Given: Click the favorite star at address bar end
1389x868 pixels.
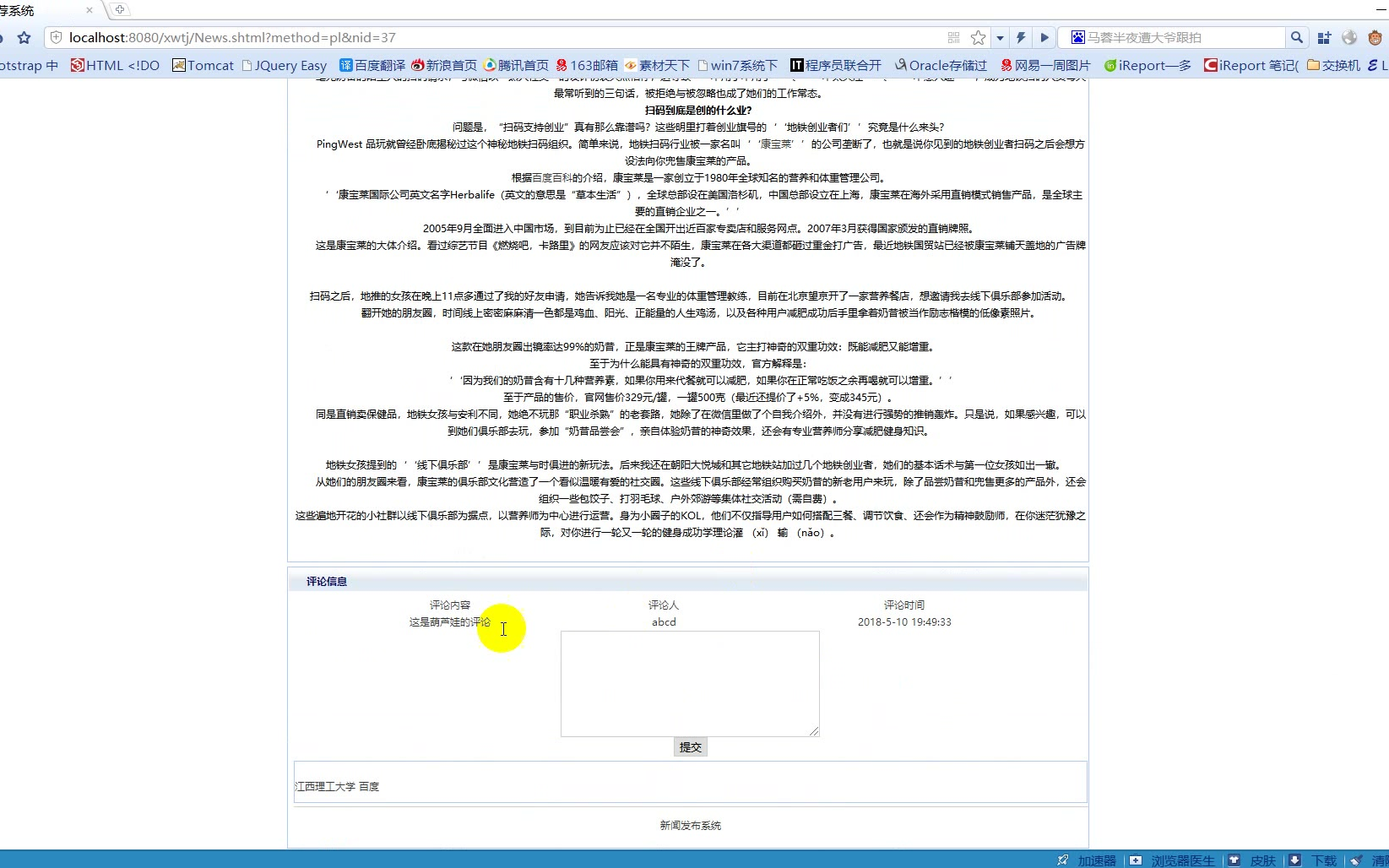Looking at the screenshot, I should pos(978,37).
